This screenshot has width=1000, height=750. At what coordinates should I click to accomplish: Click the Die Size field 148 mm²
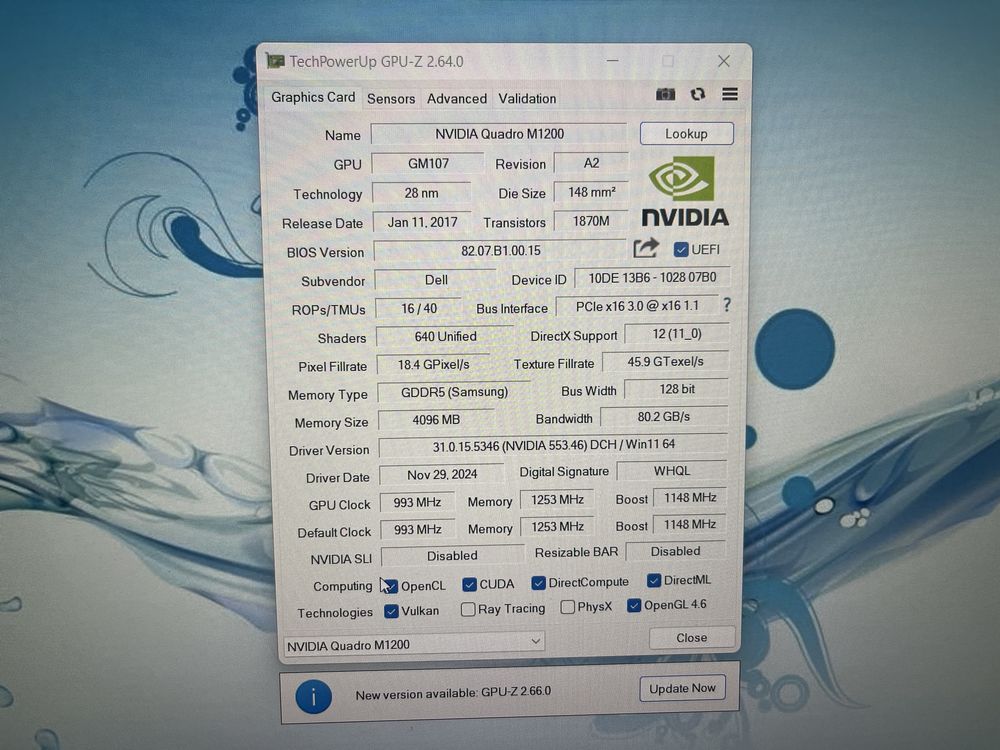tap(591, 192)
